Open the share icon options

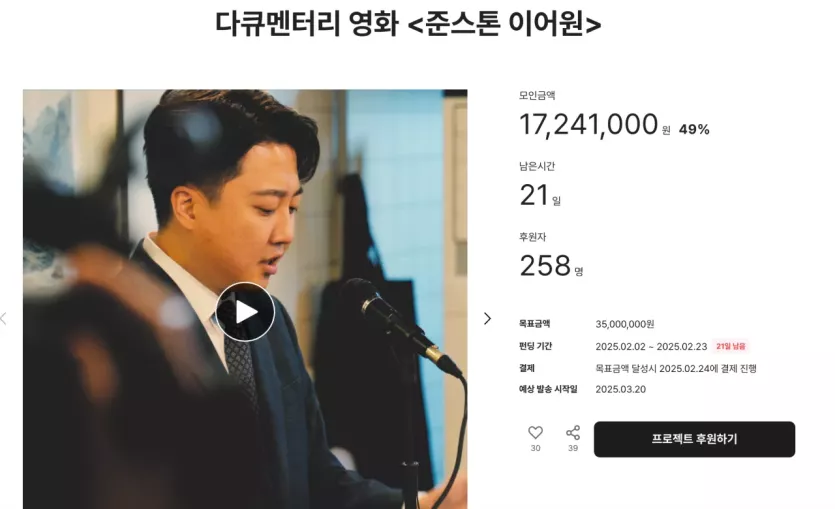[x=573, y=432]
